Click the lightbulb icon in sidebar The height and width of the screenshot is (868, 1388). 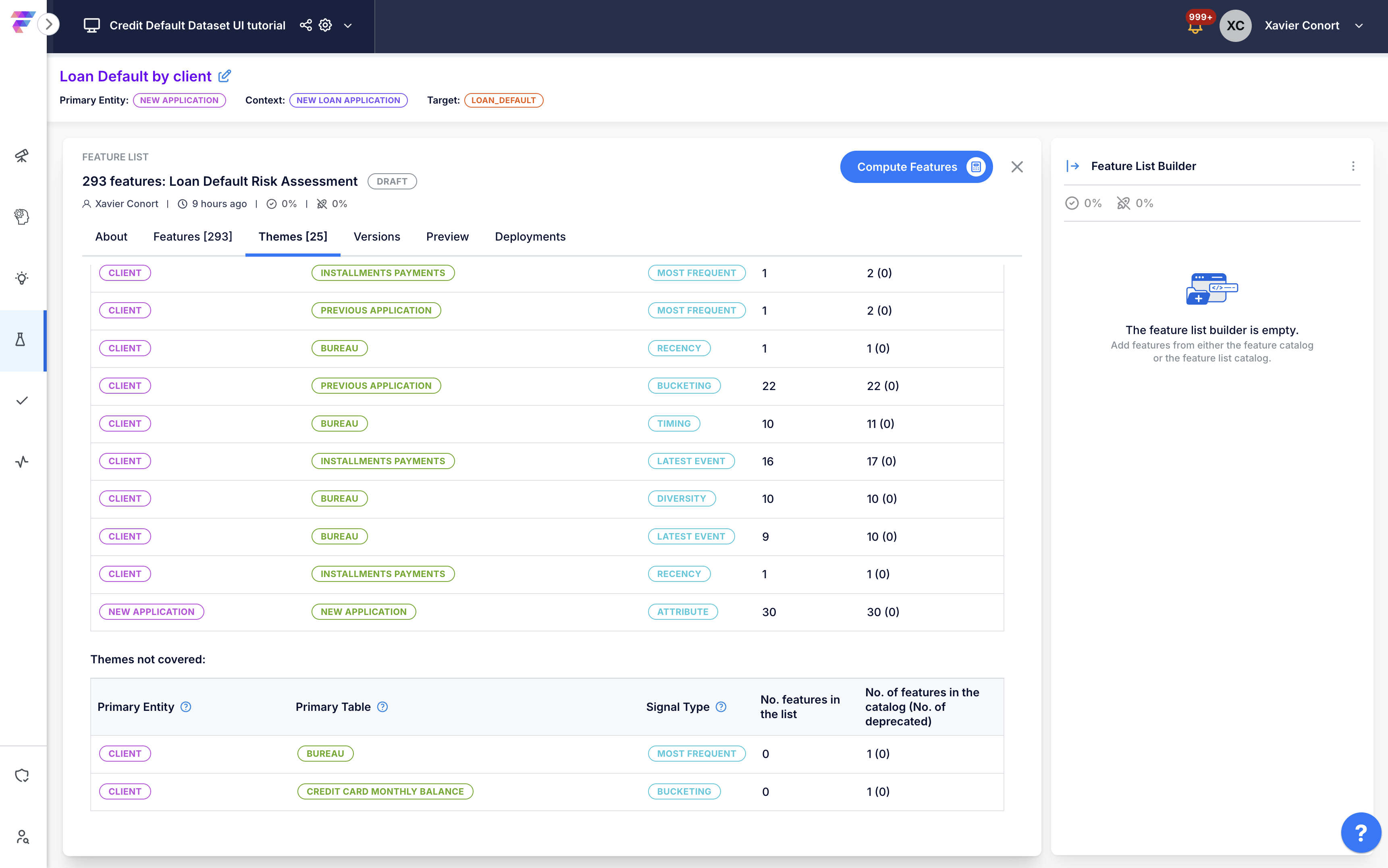point(22,278)
